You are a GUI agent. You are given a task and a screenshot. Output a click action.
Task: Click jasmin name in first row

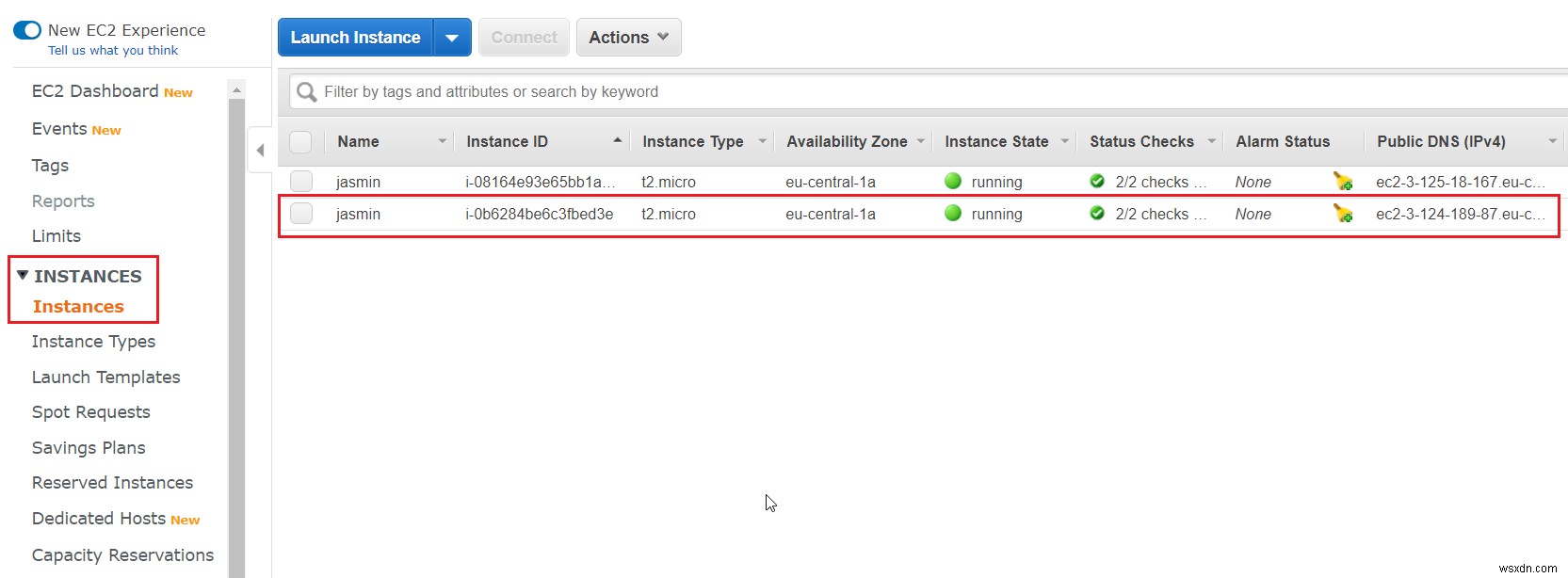click(358, 182)
